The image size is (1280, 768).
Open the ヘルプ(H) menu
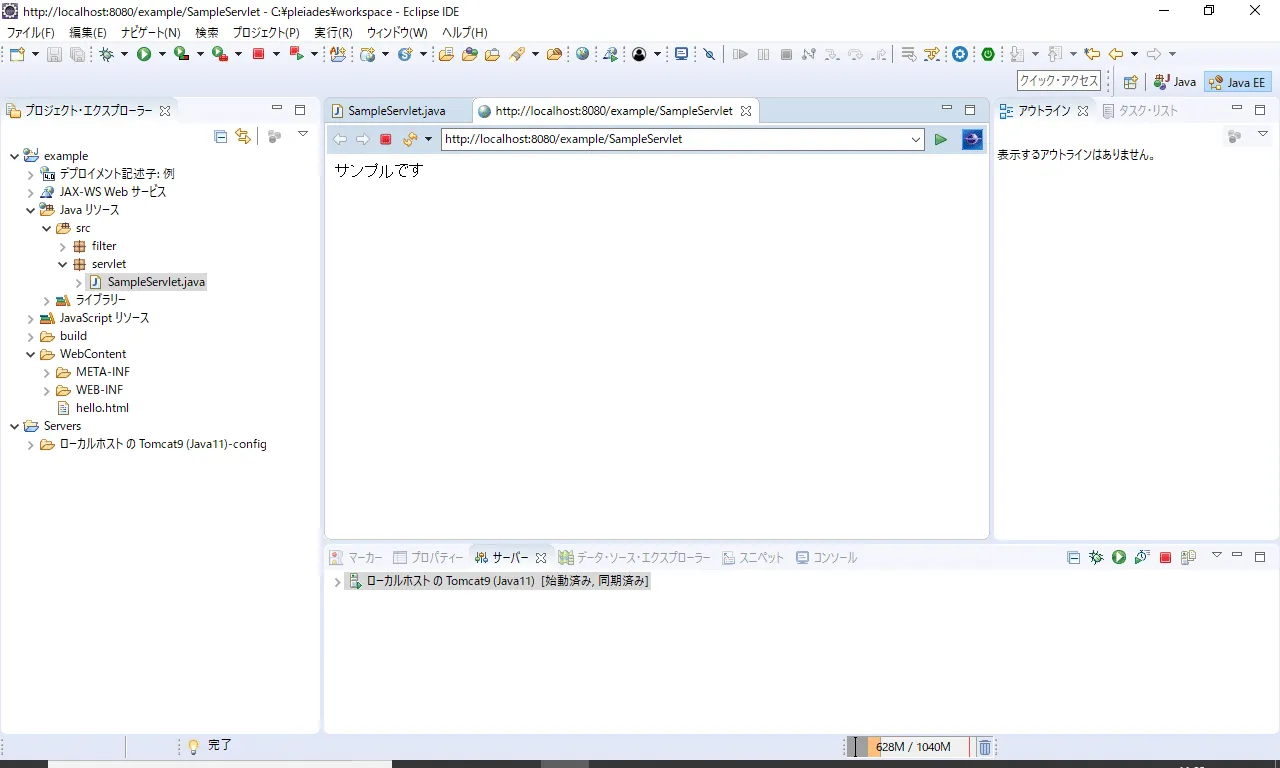(x=465, y=33)
